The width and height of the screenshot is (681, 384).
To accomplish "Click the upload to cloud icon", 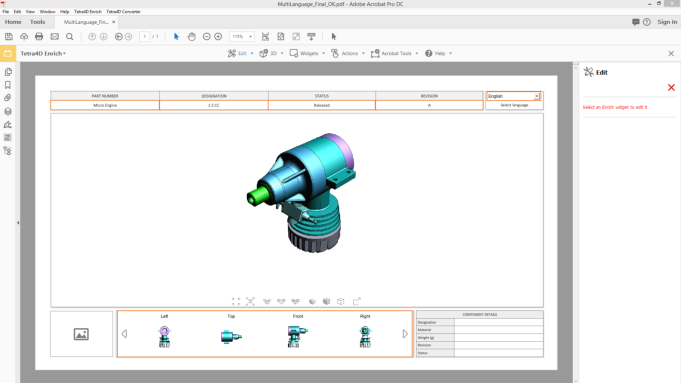I will click(x=24, y=36).
